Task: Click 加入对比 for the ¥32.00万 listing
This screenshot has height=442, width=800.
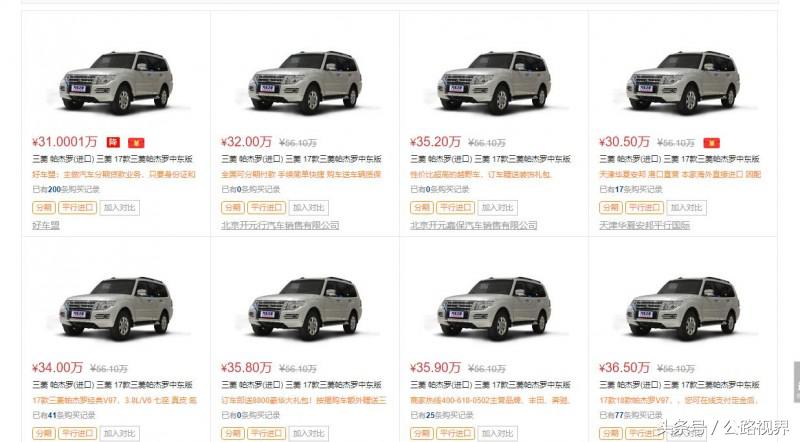Action: (x=308, y=208)
